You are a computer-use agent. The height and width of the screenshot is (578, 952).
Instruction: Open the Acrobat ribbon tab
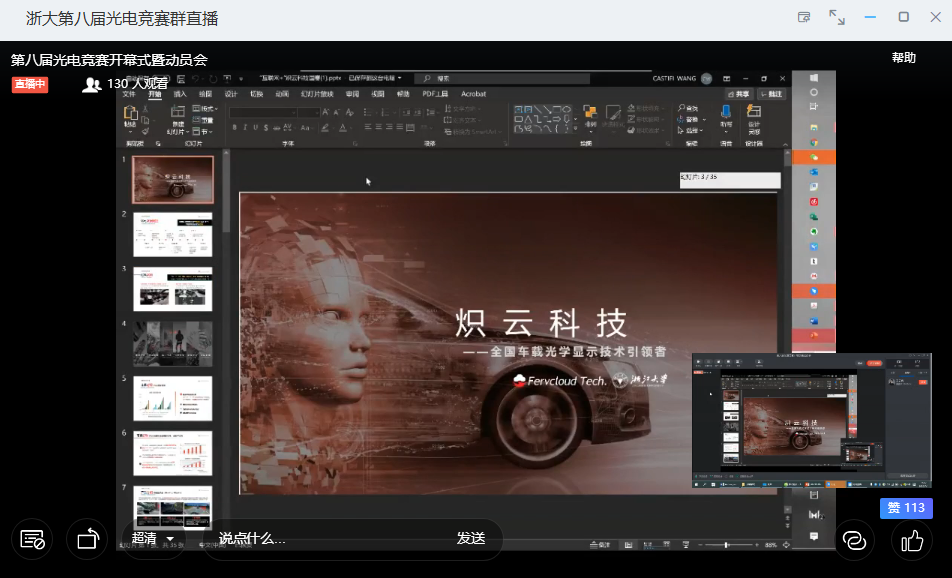pos(474,94)
